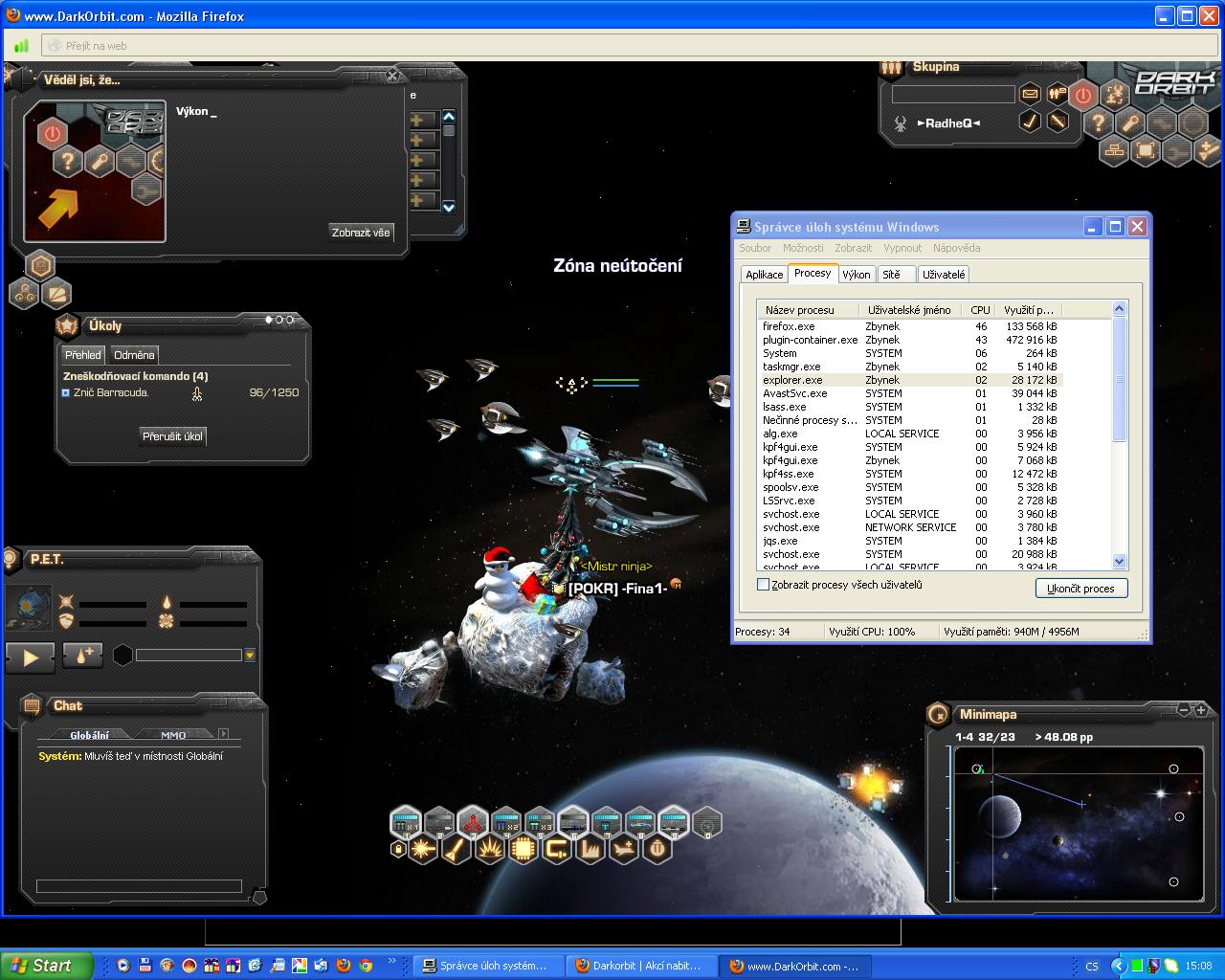
Task: Launch the P.E.T. with play button
Action: coord(30,657)
